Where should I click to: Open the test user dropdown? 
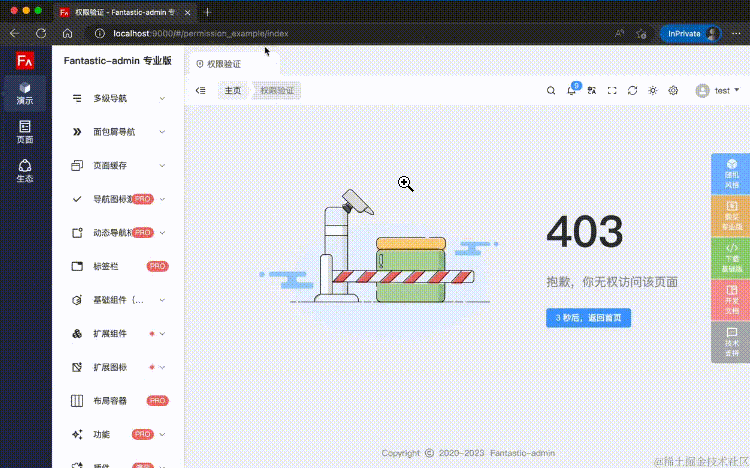[x=717, y=90]
